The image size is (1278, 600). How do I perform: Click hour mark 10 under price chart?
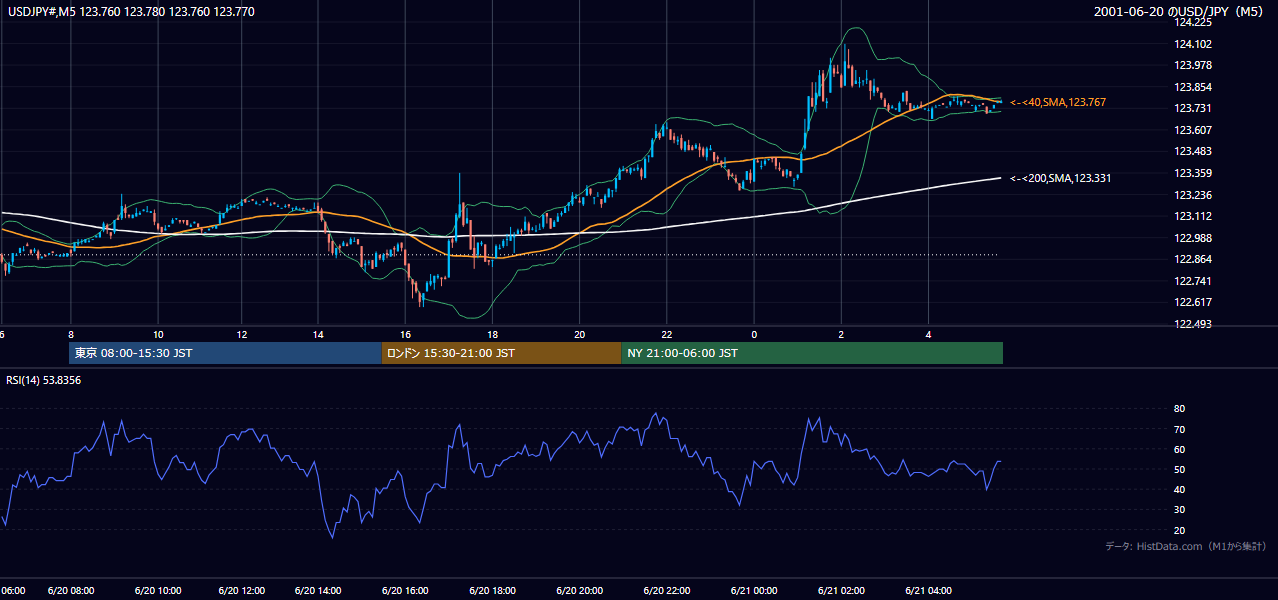pyautogui.click(x=158, y=335)
